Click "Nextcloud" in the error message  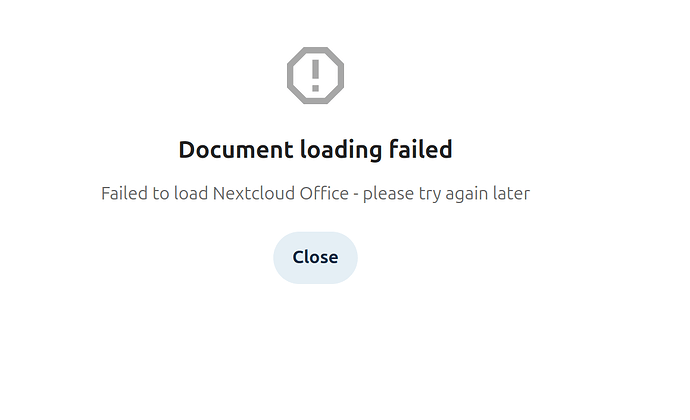click(x=253, y=194)
